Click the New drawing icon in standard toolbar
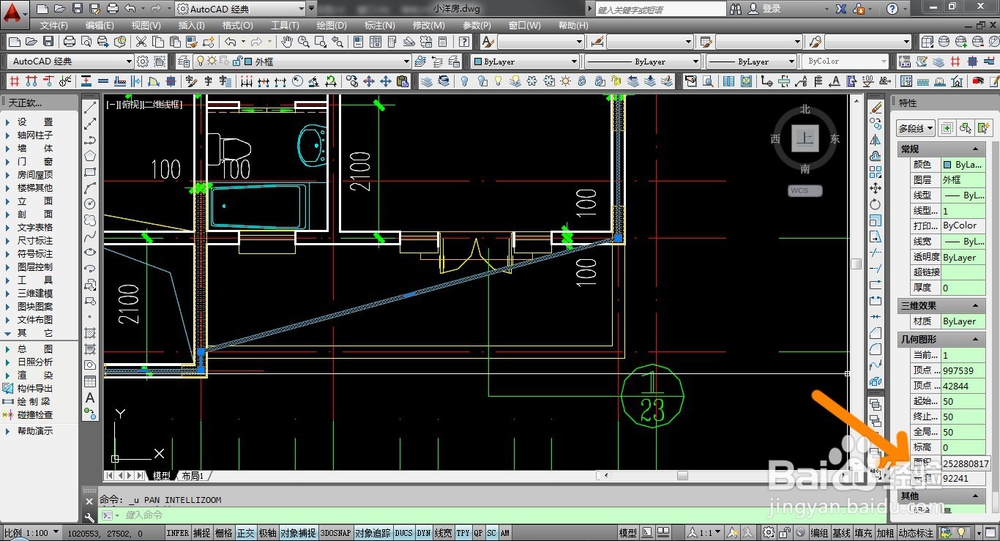Image resolution: width=1000 pixels, height=541 pixels. 14,42
